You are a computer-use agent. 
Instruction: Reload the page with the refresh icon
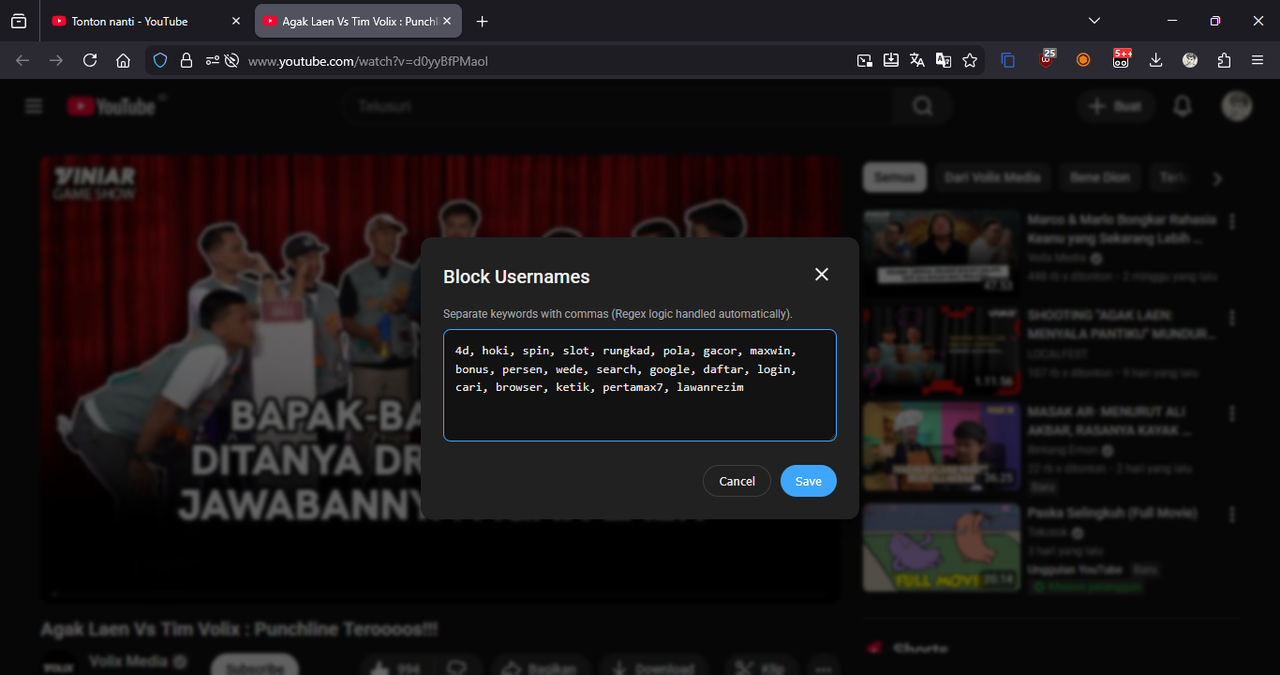point(89,60)
